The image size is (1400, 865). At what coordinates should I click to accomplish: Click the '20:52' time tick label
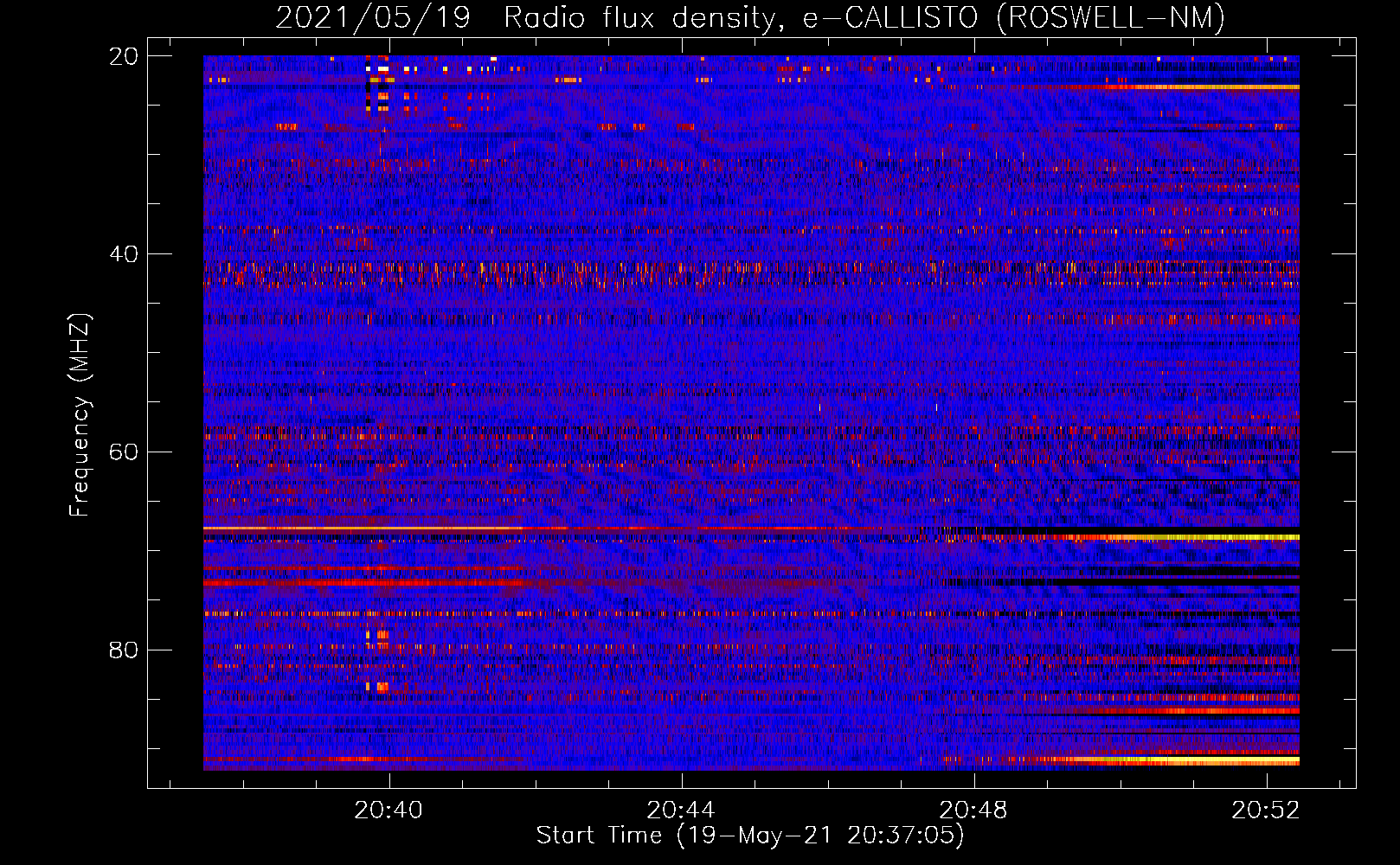(1267, 810)
